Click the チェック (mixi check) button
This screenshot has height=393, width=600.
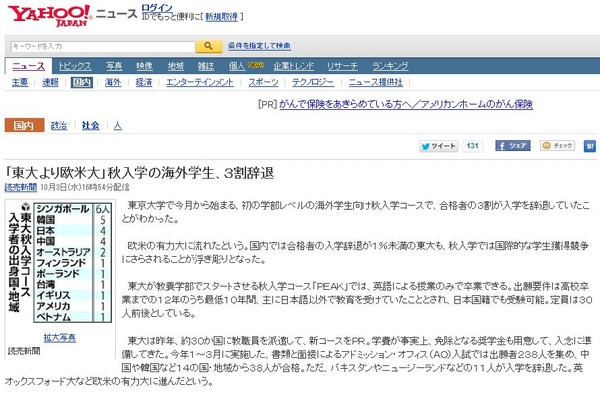558,145
